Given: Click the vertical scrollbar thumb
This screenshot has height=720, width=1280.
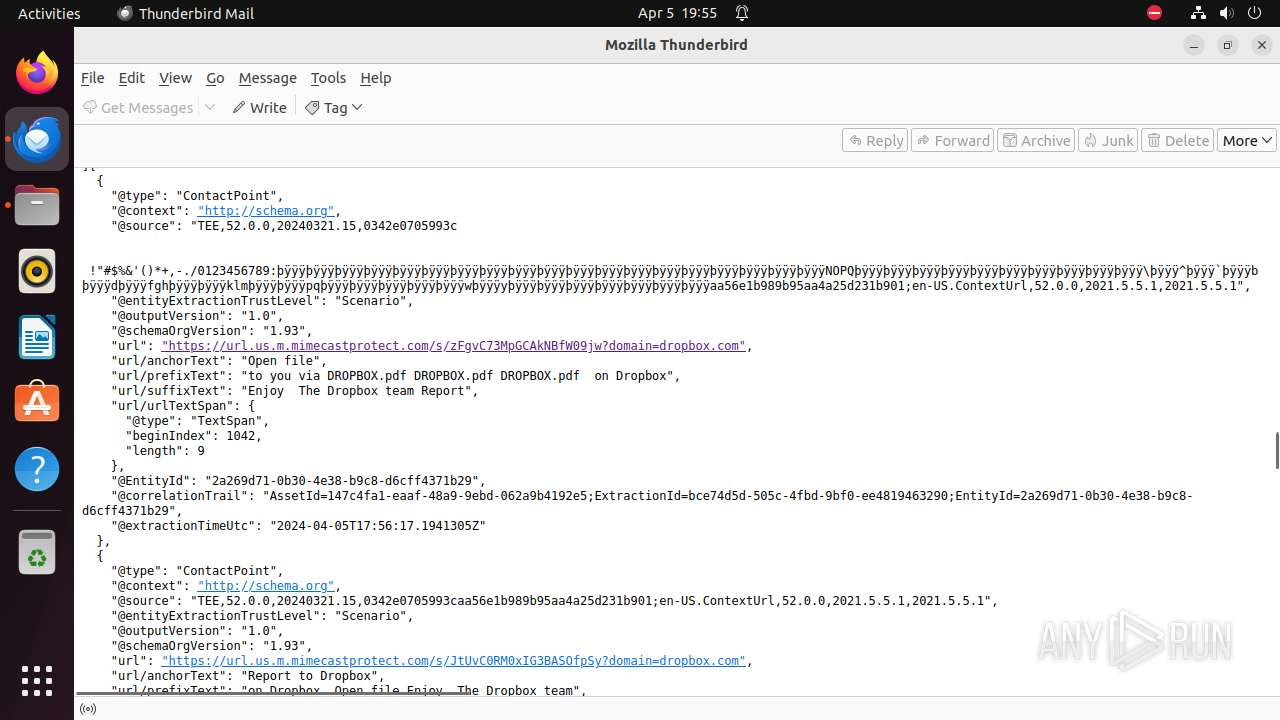Looking at the screenshot, I should 1277,451.
